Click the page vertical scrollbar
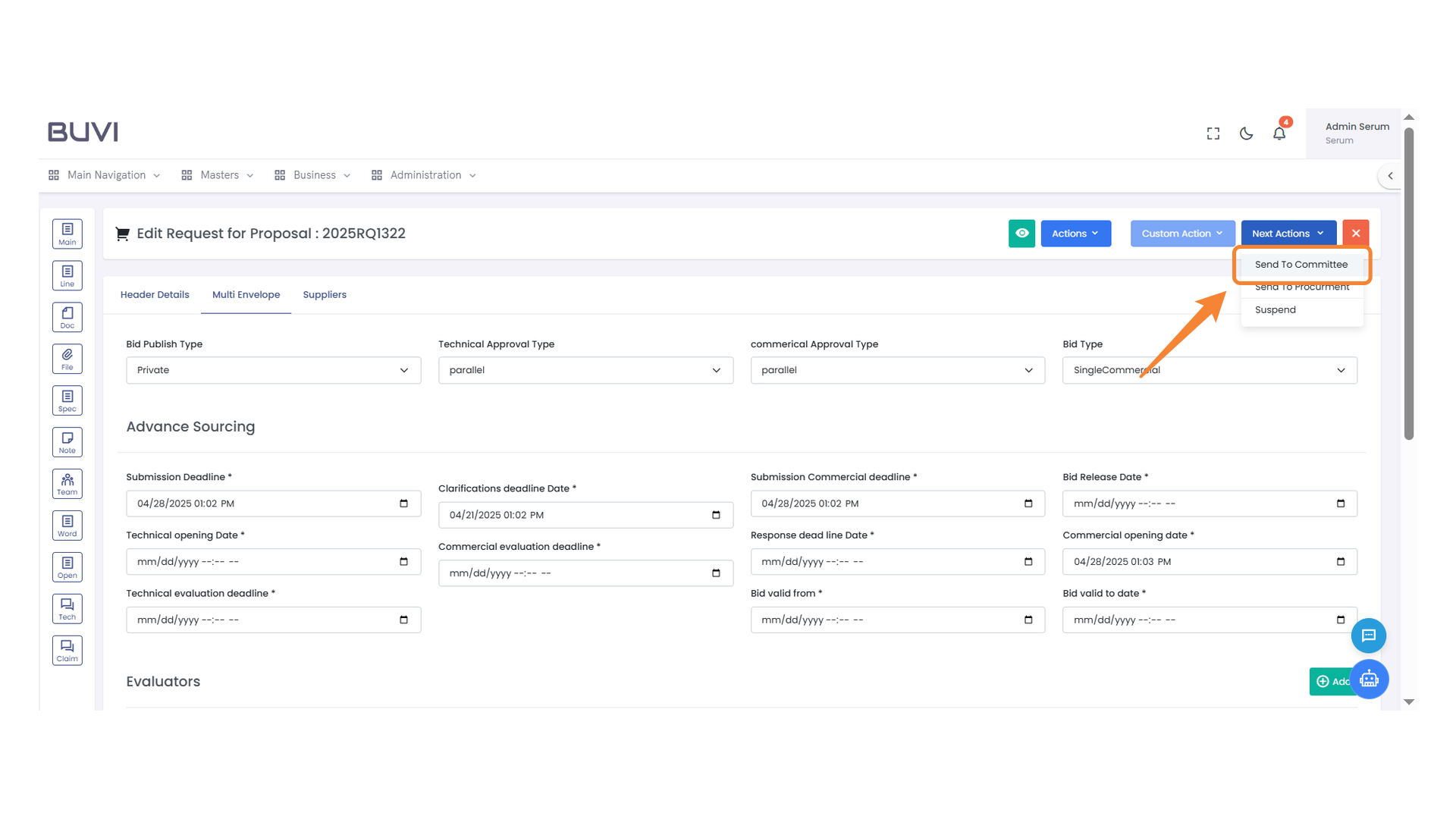This screenshot has height=819, width=1456. 1409,284
